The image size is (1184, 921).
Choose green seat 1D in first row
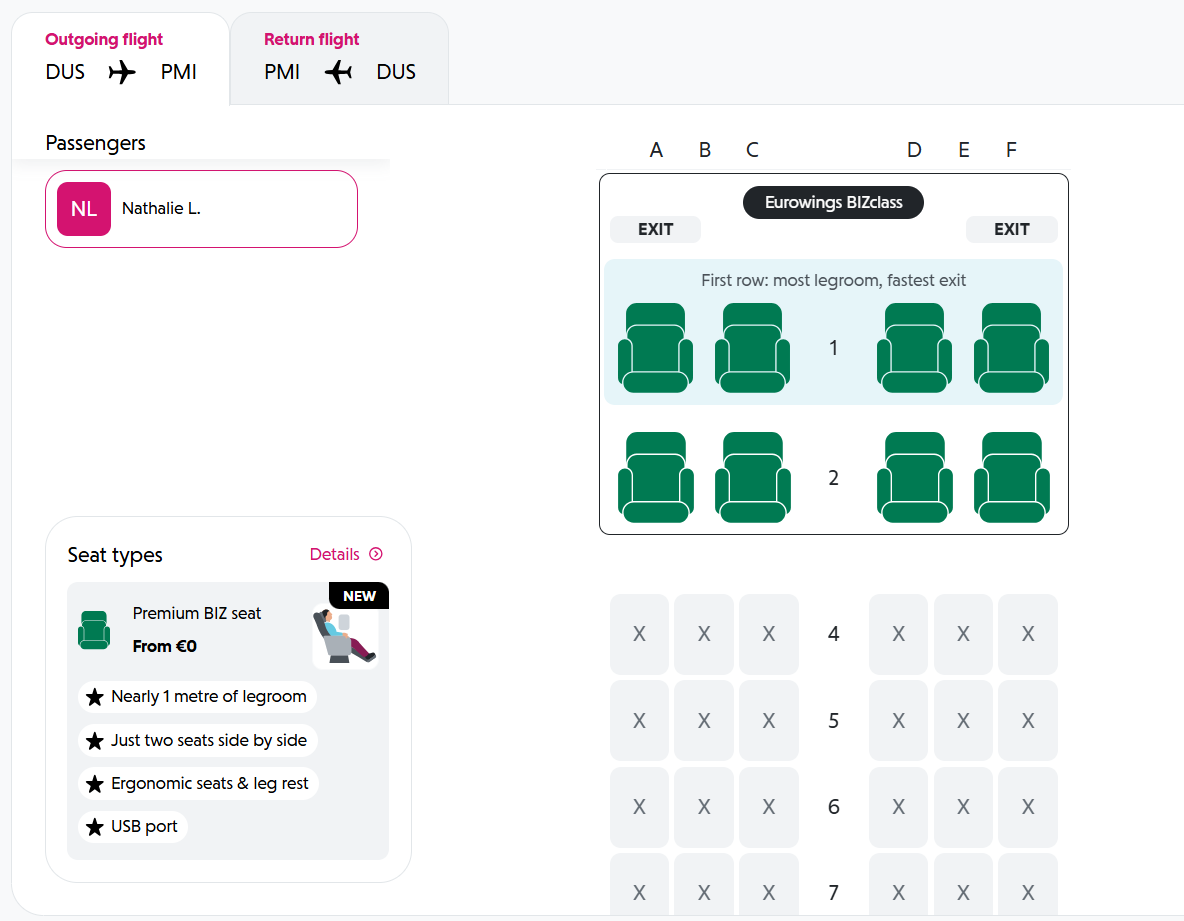pos(914,348)
